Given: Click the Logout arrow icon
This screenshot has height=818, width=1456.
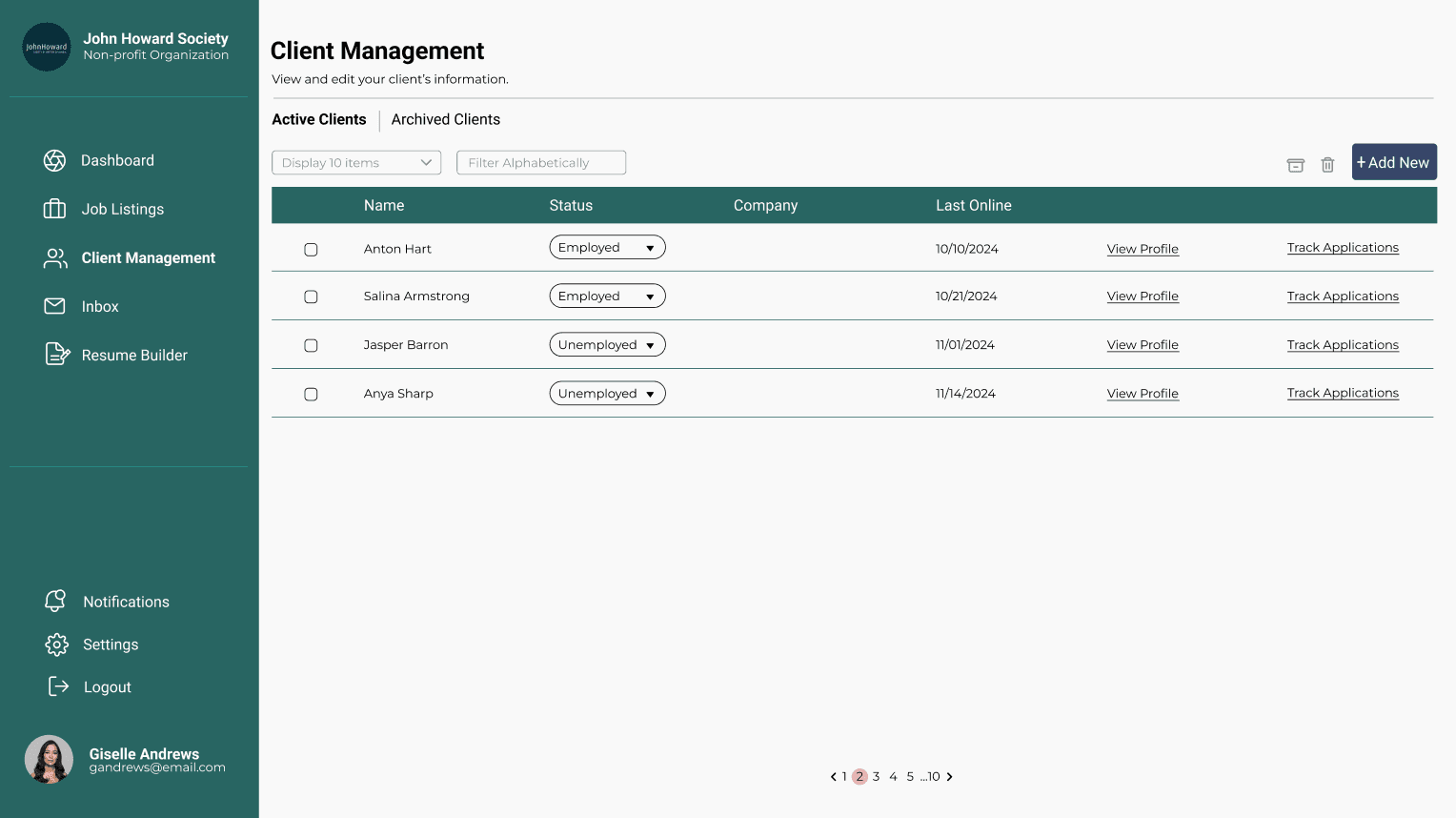Looking at the screenshot, I should click(x=58, y=686).
